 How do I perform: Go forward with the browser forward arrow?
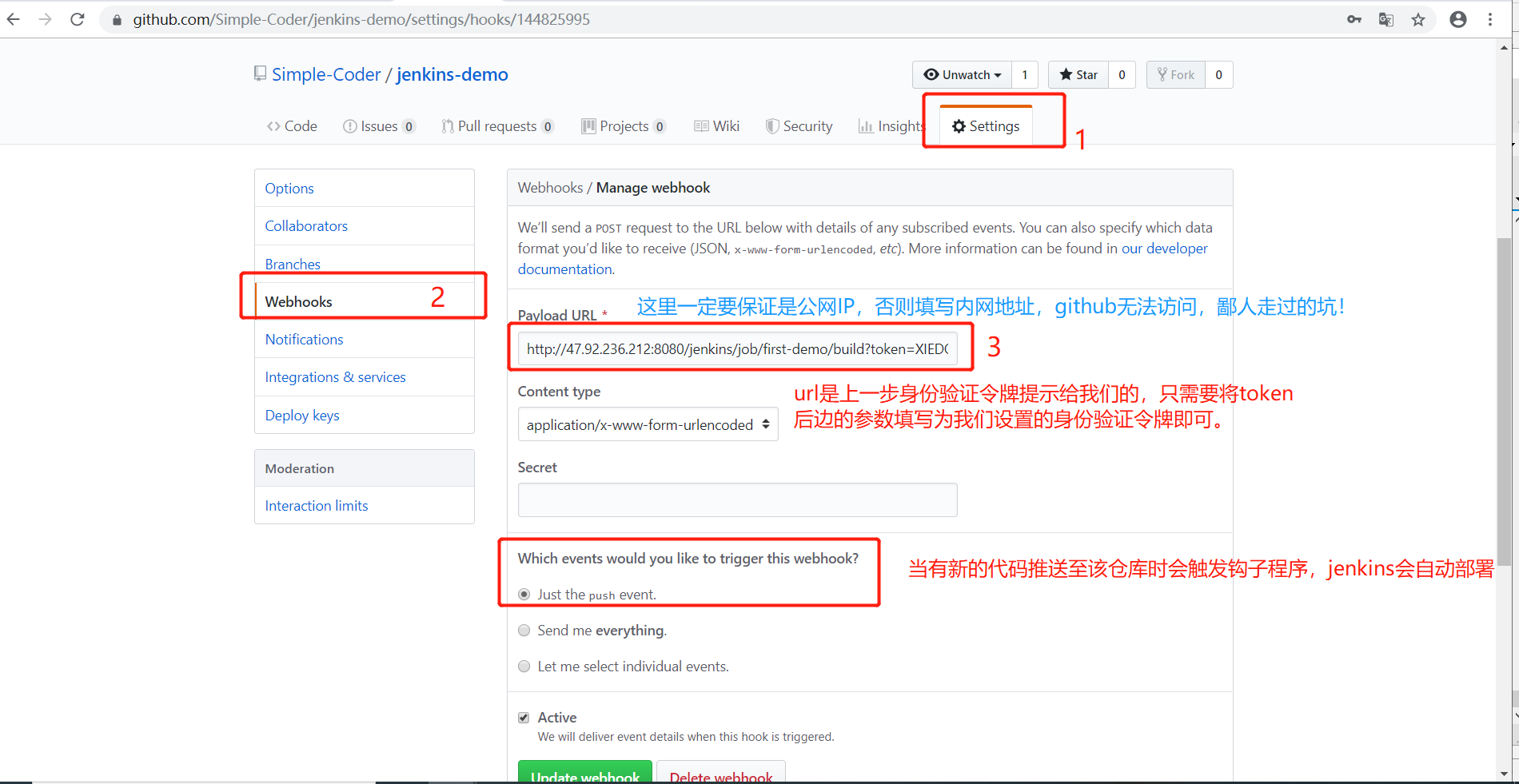pyautogui.click(x=45, y=19)
